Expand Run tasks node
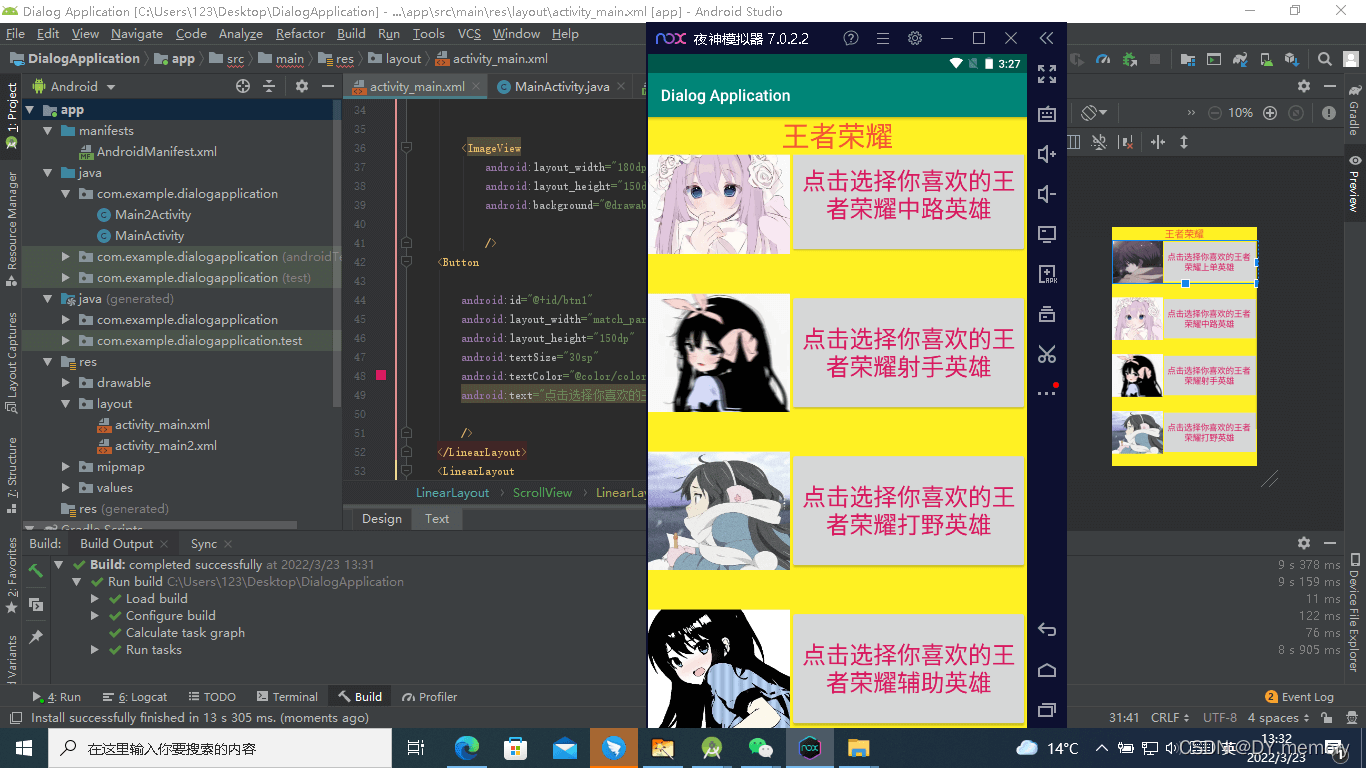1366x768 pixels. click(95, 650)
